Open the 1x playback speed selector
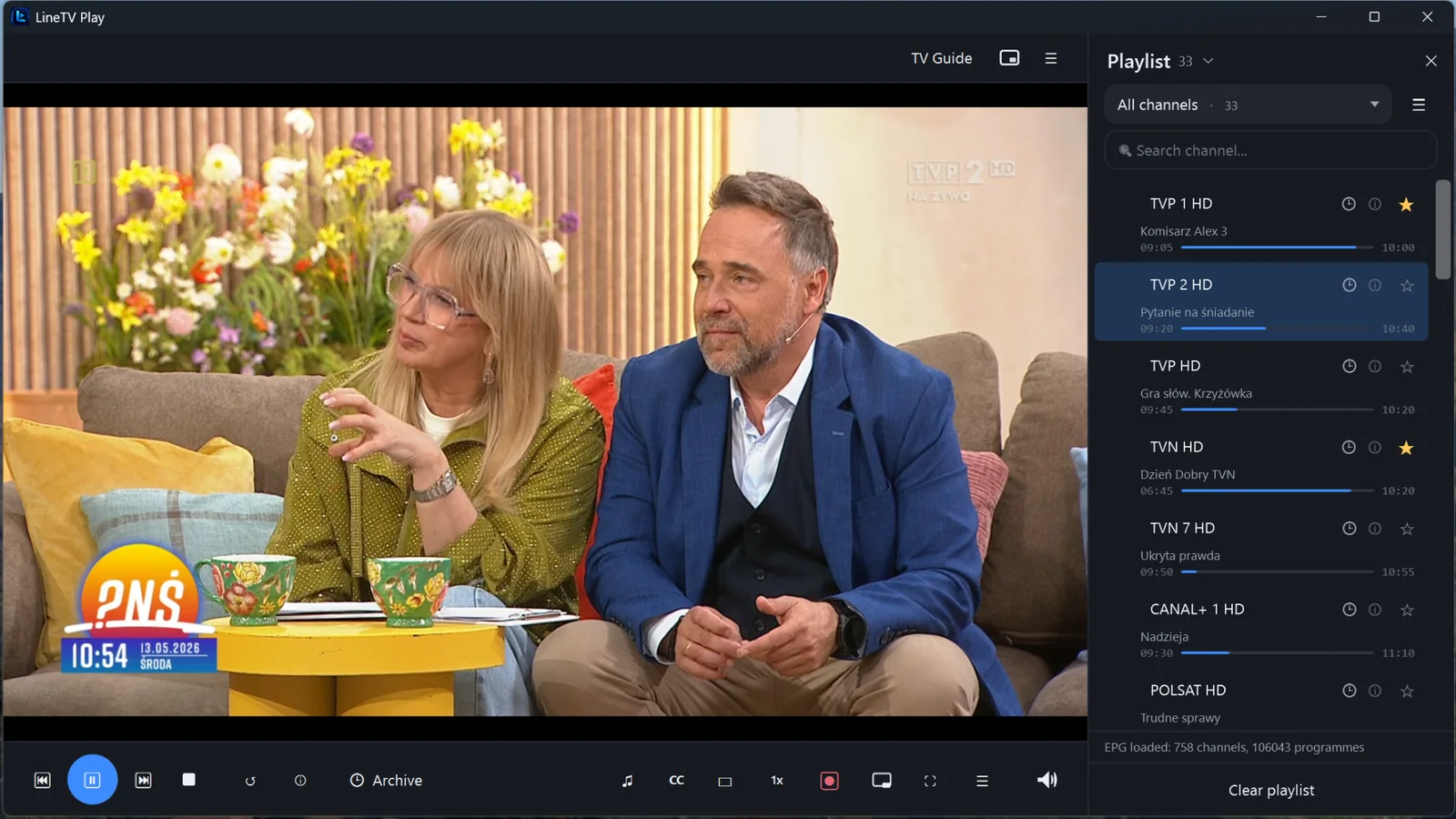 click(x=777, y=781)
